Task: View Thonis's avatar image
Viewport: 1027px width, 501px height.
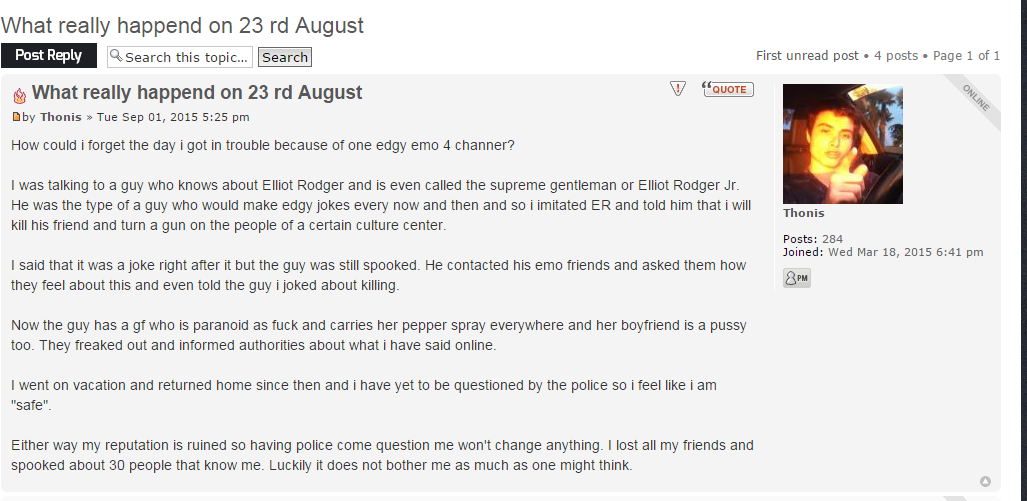Action: [x=843, y=144]
